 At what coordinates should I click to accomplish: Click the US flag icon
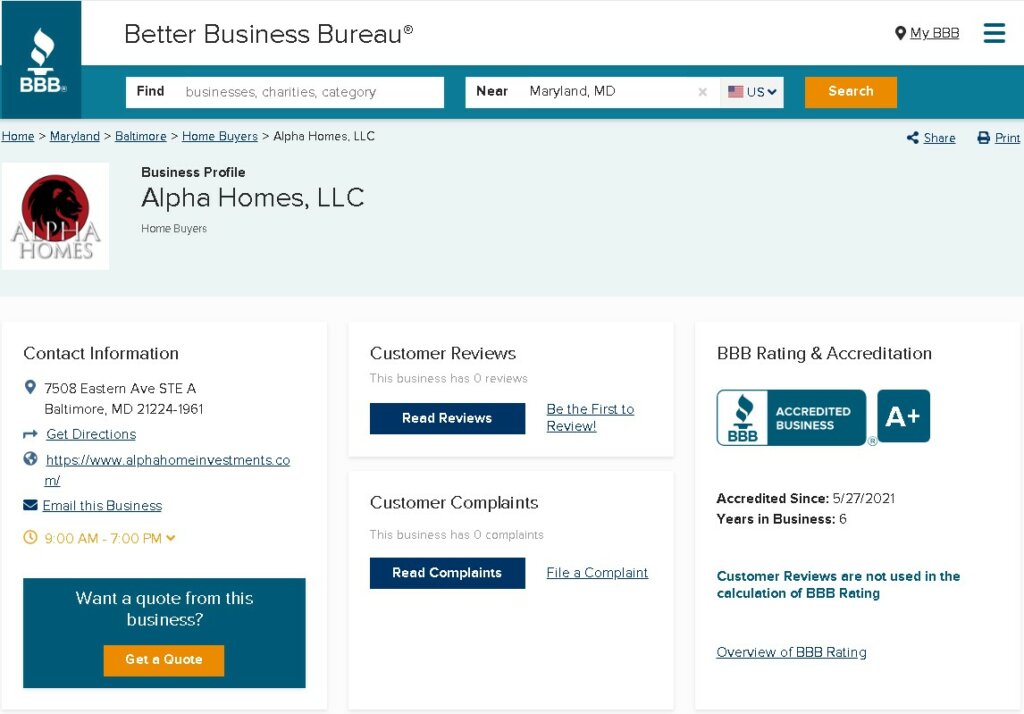click(x=736, y=91)
